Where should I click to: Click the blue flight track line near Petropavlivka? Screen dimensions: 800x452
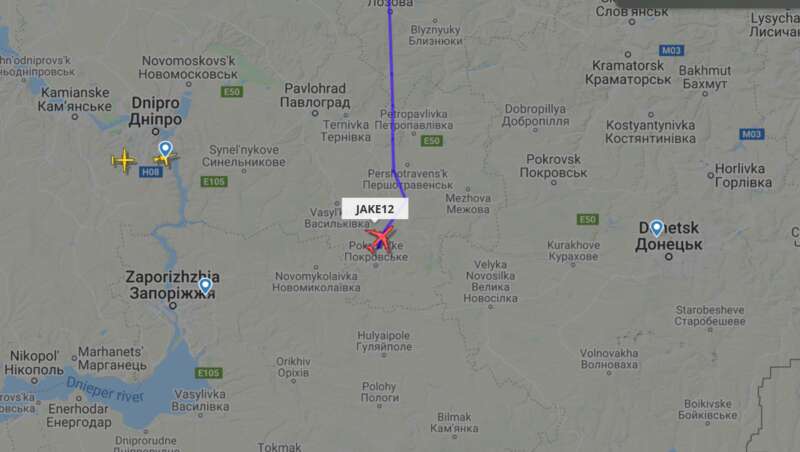click(392, 128)
